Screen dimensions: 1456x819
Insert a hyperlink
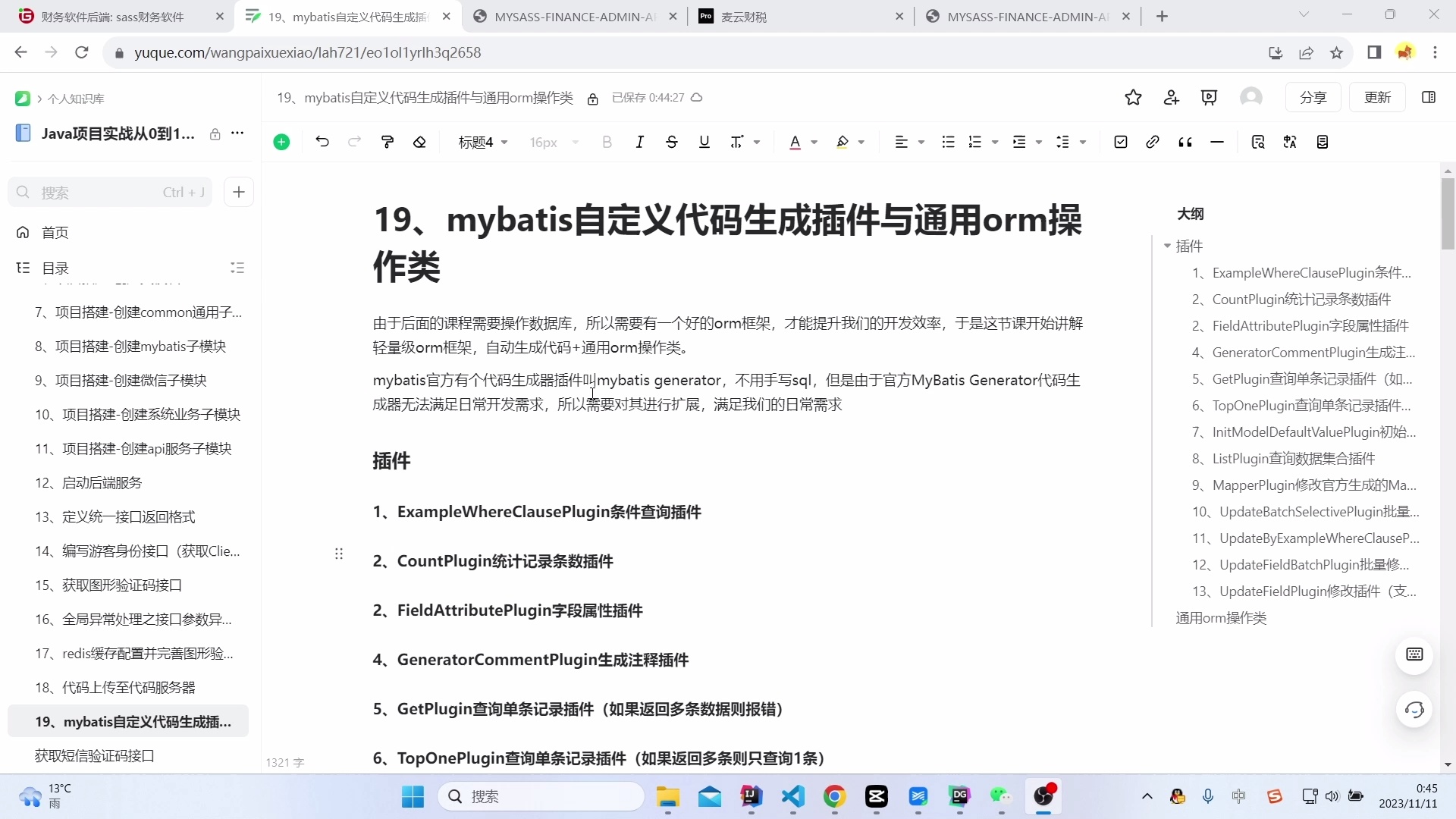coord(1153,142)
